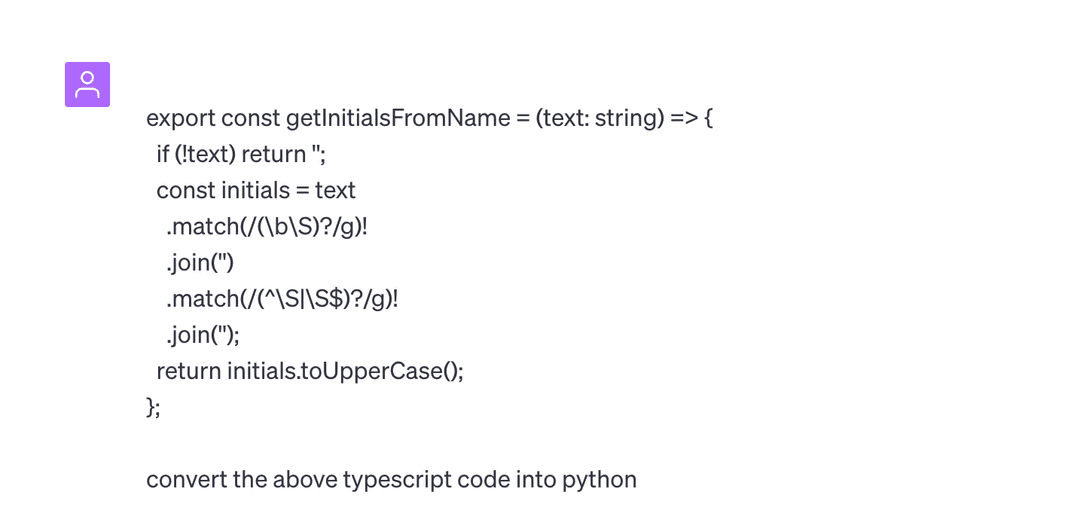Screen dimensions: 1080x523
Task: Click the first .join('') line
Action: click(200, 263)
